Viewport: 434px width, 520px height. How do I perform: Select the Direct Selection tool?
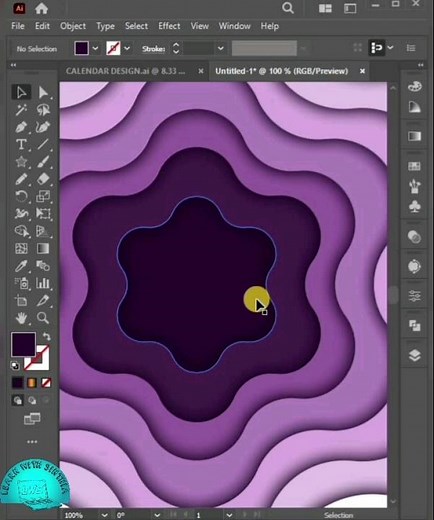43,92
